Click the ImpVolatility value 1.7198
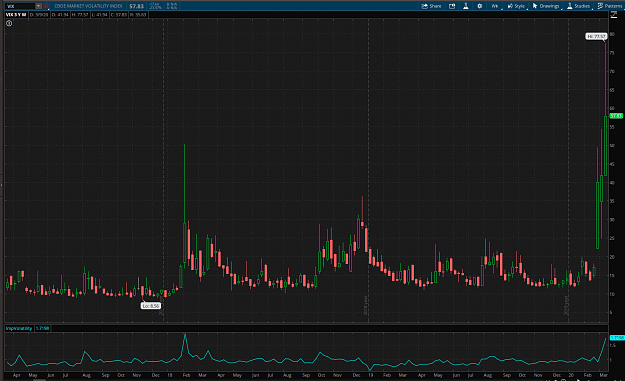This screenshot has width=625, height=381. 42,328
